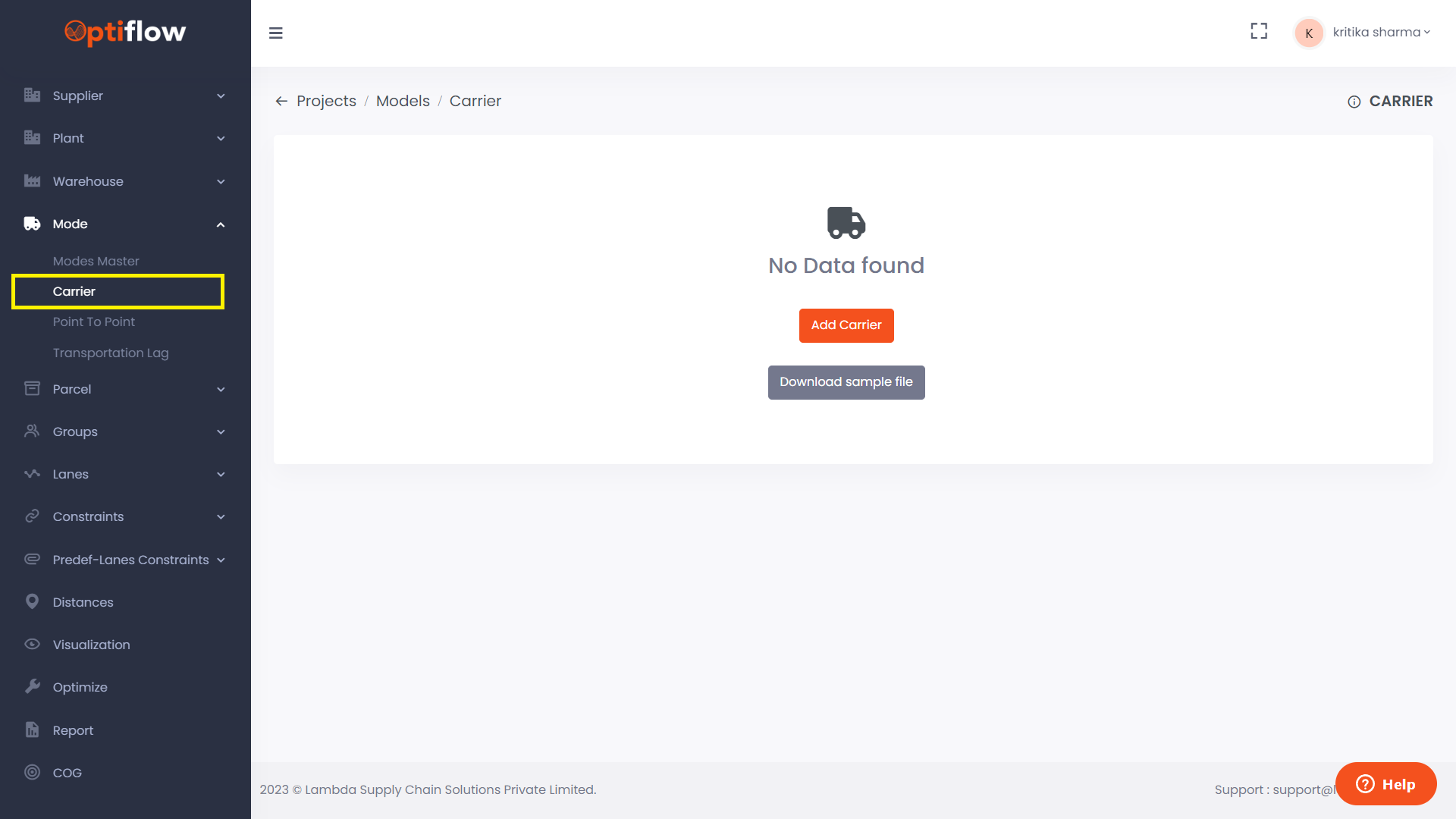Click the Distances pin icon
The height and width of the screenshot is (819, 1456).
coord(32,601)
